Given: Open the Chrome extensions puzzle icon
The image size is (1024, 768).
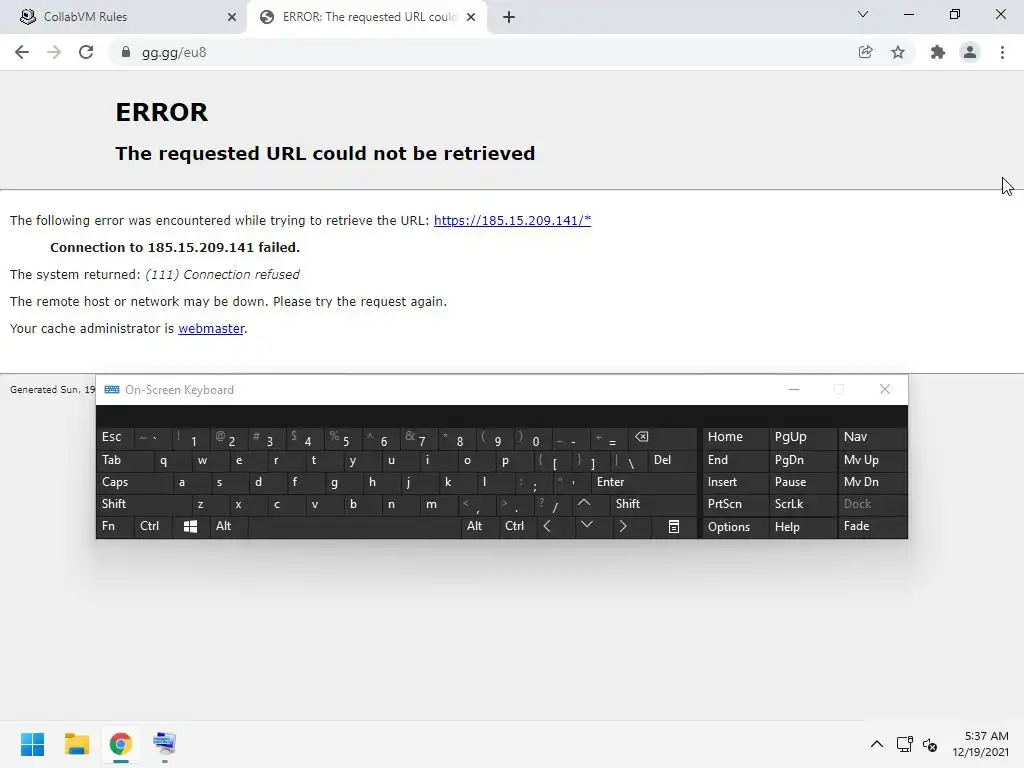Looking at the screenshot, I should coord(938,52).
